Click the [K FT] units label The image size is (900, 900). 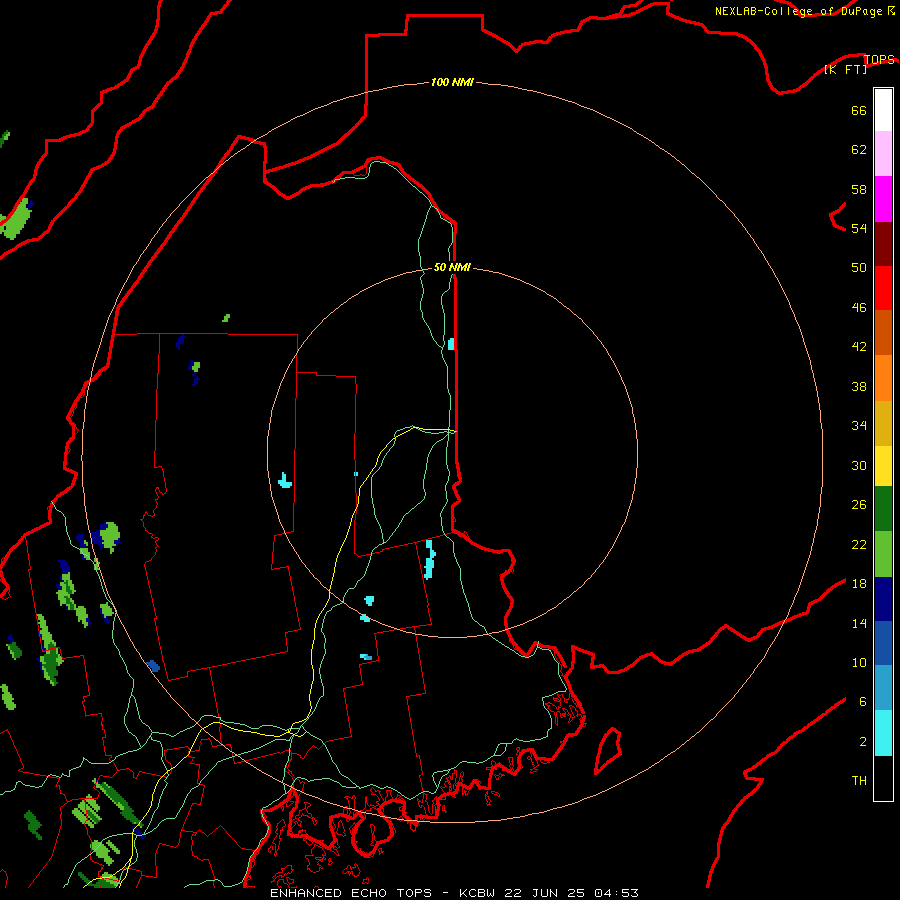845,70
